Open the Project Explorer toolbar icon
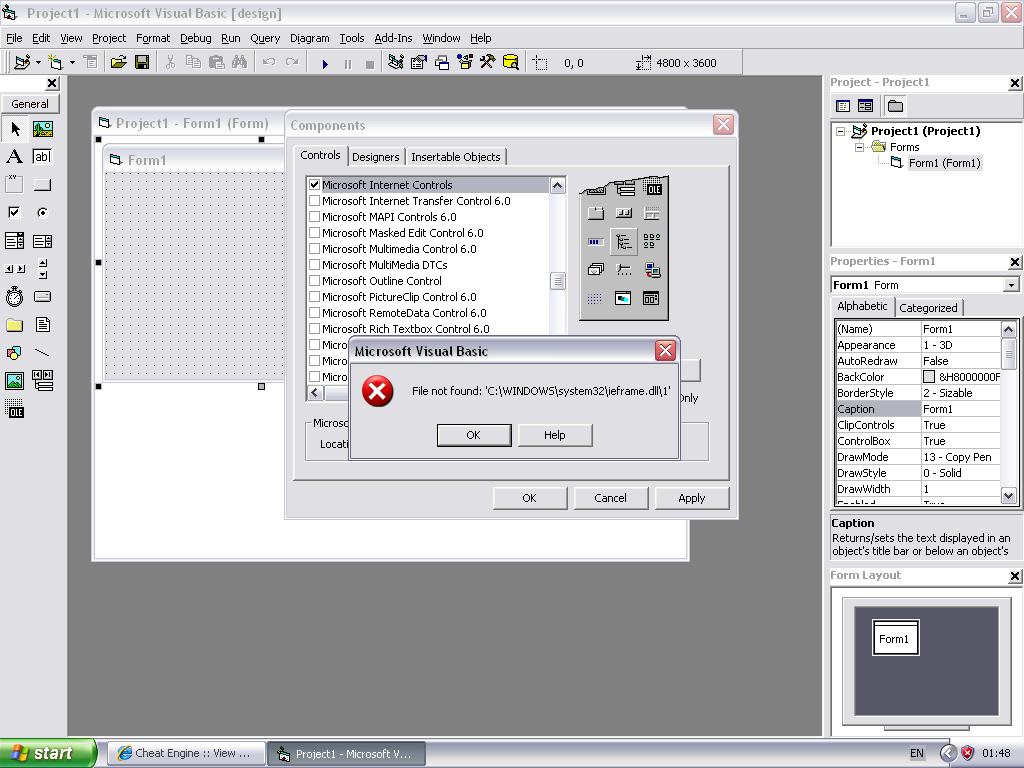Image resolution: width=1024 pixels, height=768 pixels. [x=395, y=63]
